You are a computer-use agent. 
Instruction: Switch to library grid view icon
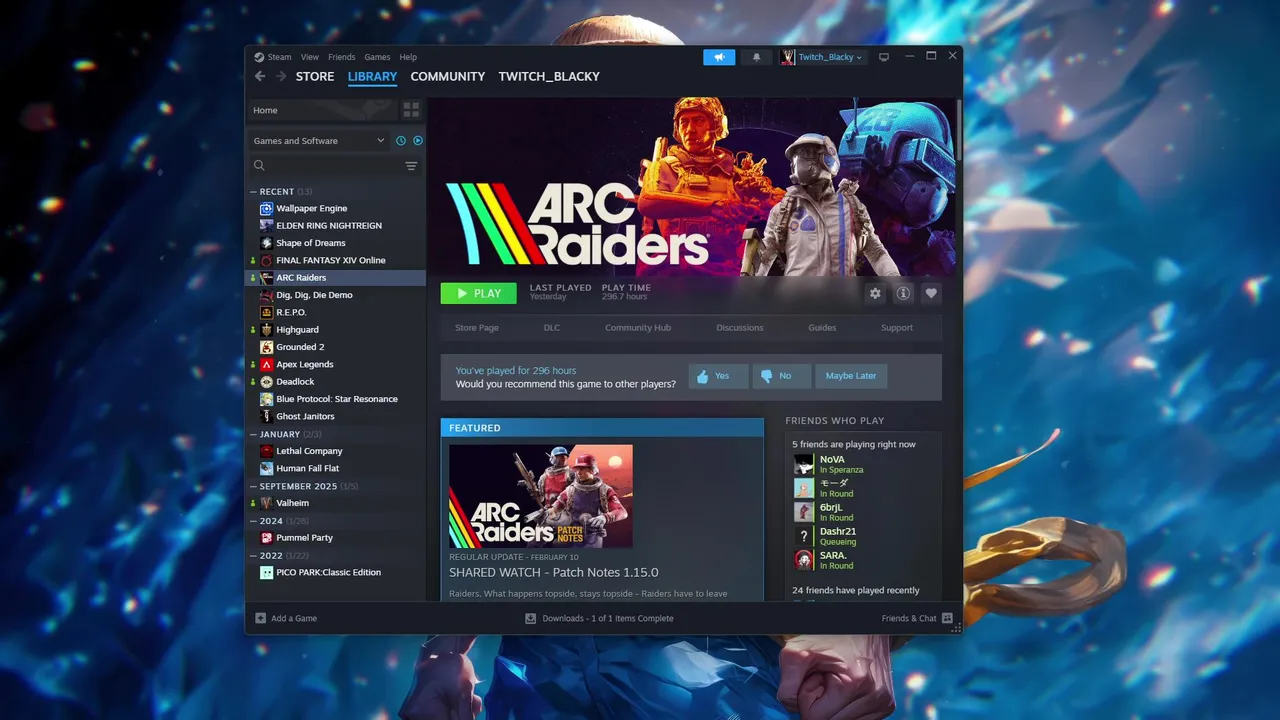click(x=411, y=110)
